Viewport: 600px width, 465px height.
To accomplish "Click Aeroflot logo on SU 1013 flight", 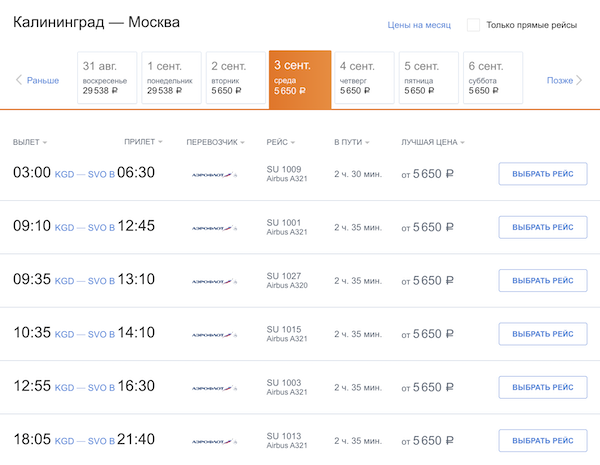I will click(213, 441).
